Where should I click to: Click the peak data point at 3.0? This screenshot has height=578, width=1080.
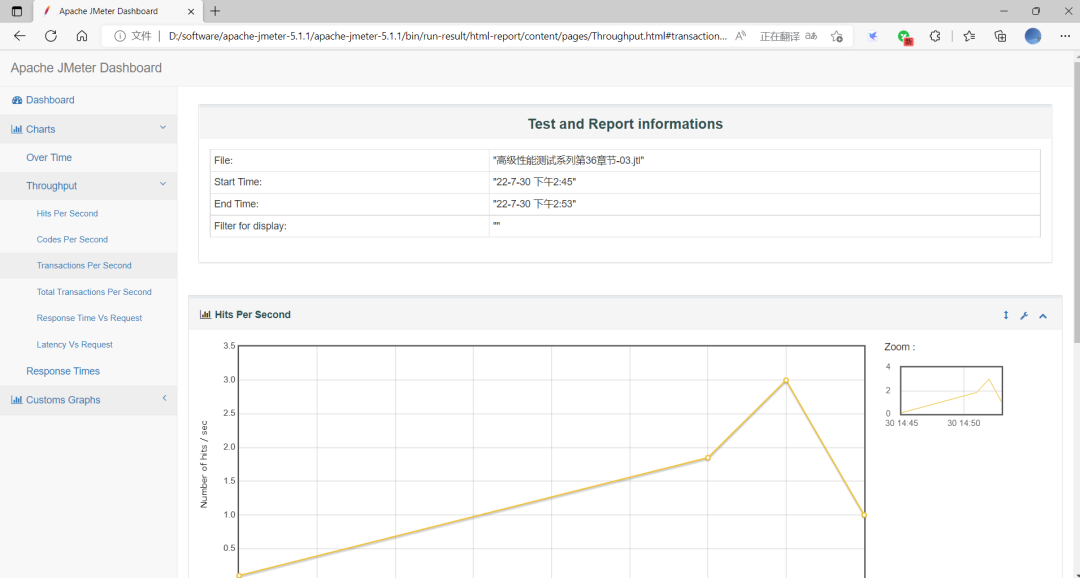click(786, 380)
